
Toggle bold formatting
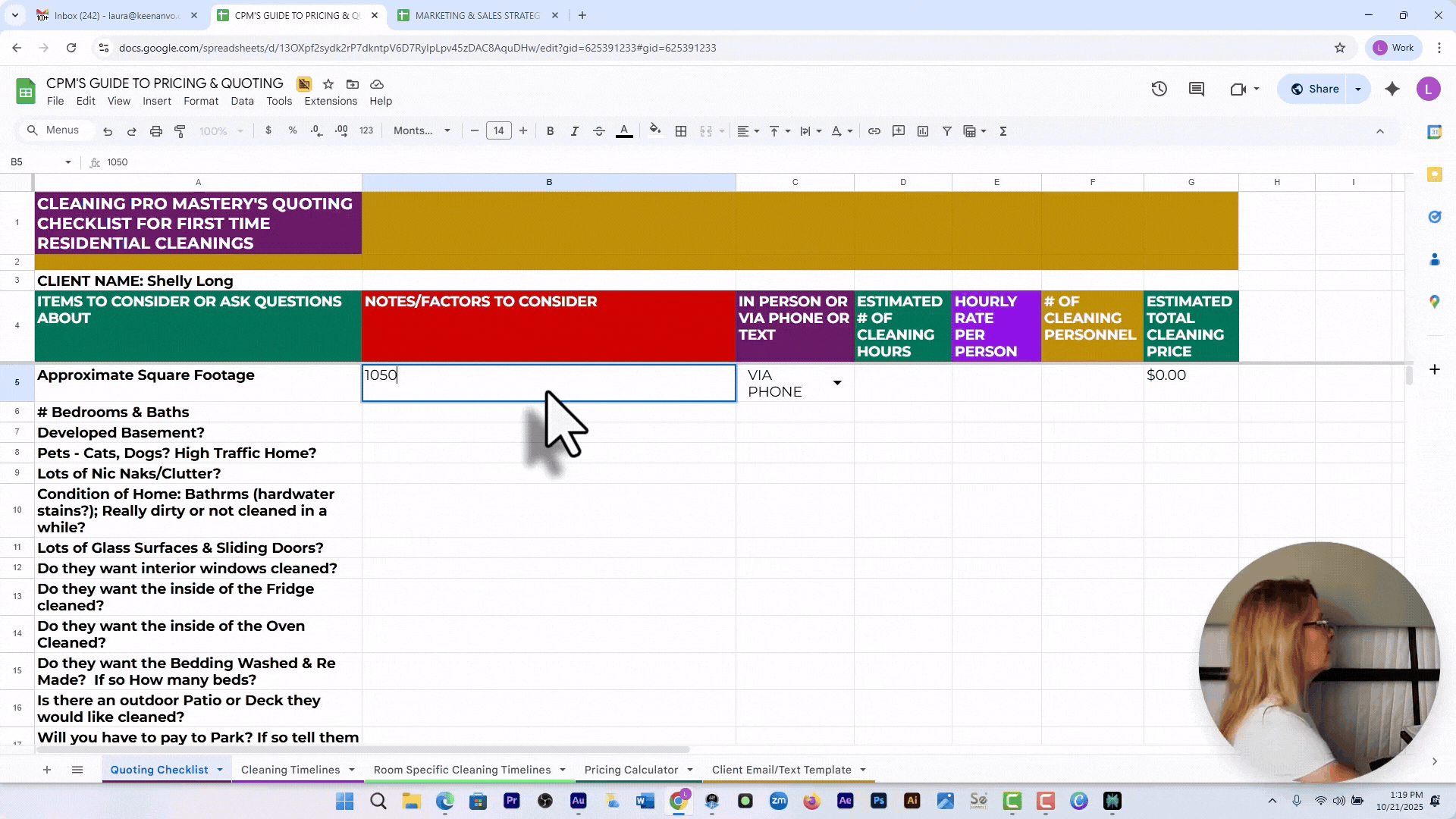[550, 131]
